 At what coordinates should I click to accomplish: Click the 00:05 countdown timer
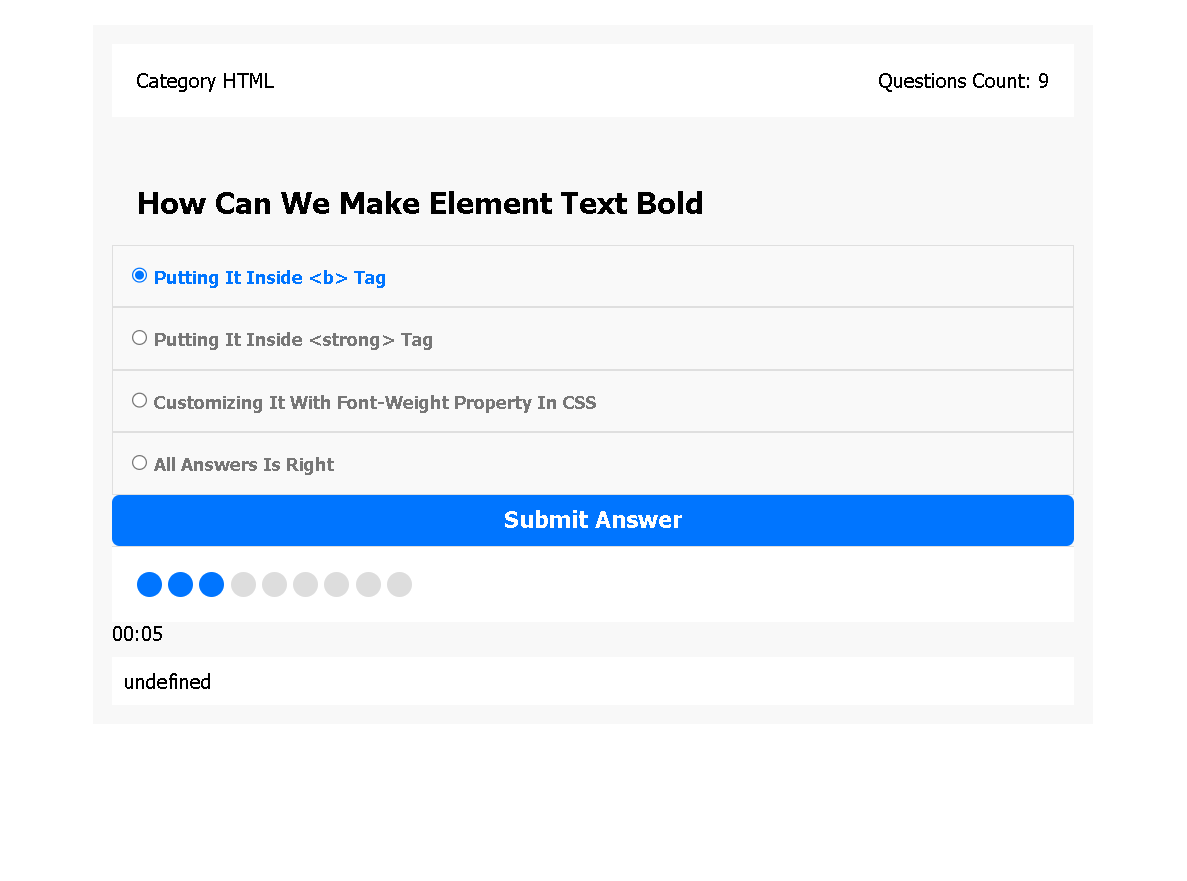(137, 634)
